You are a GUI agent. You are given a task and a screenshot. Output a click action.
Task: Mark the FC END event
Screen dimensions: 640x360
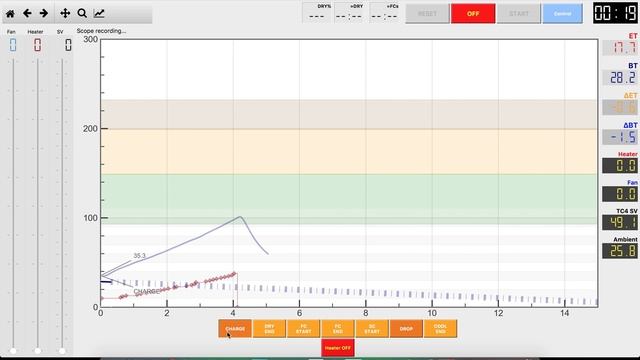click(338, 329)
